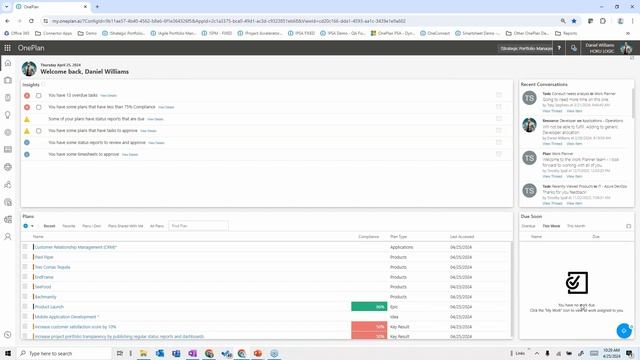Open the Smartsheet Demo bookmark
This screenshot has width=640, height=360.
(478, 33)
